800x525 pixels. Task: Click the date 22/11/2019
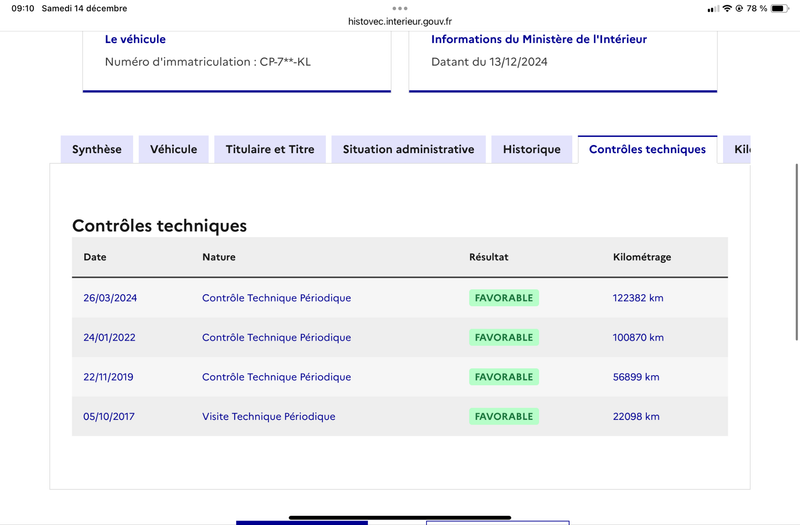108,377
